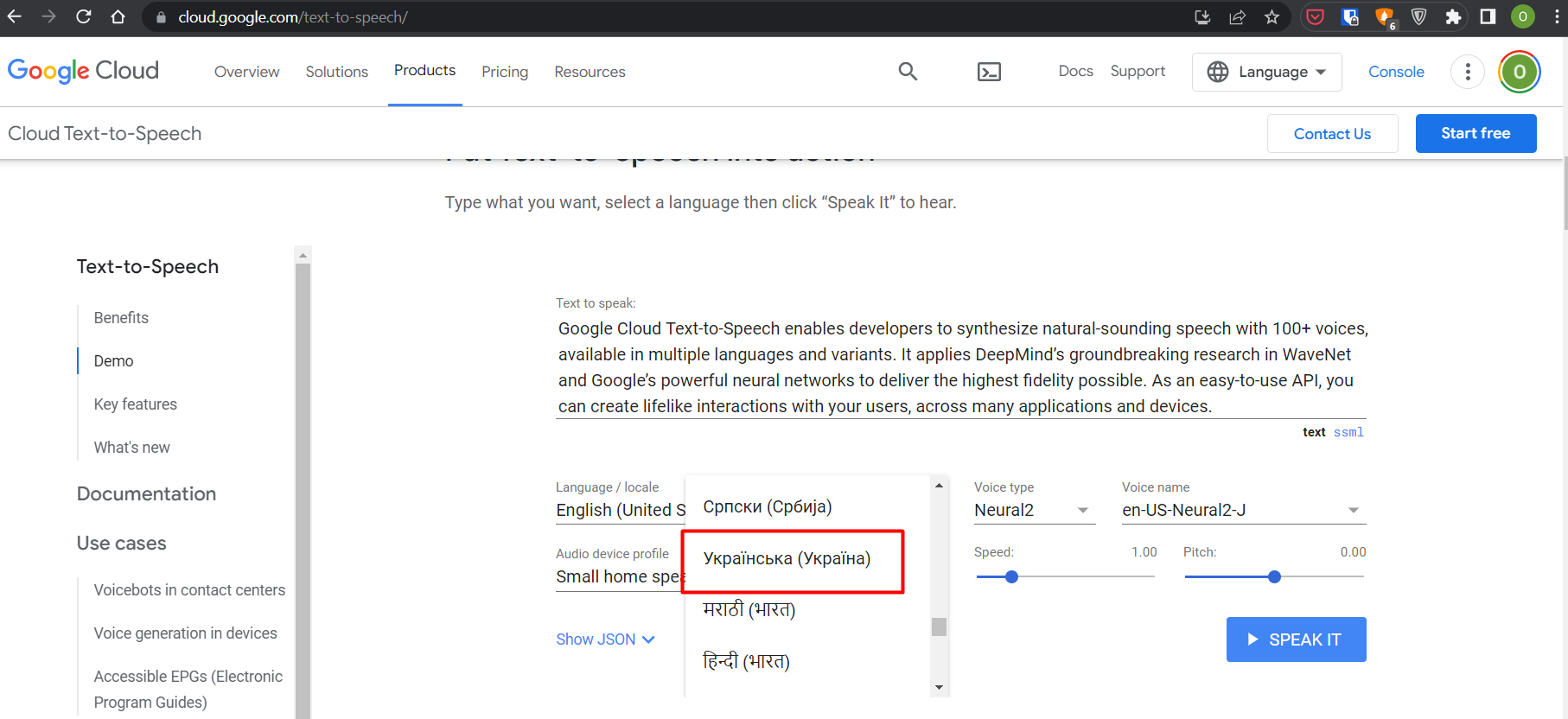Screen dimensions: 1568x719
Task: Open the Overview nav item
Action: pyautogui.click(x=247, y=72)
